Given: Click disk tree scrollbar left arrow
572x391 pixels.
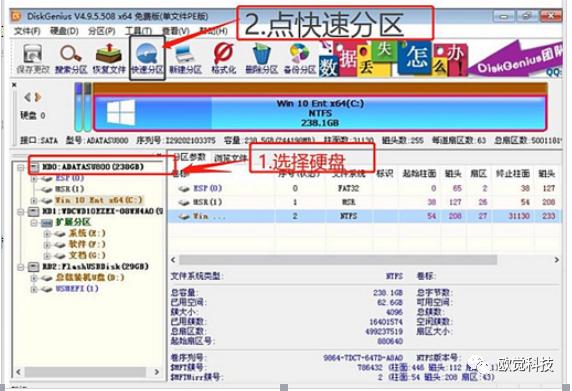Looking at the screenshot, I should (19, 372).
